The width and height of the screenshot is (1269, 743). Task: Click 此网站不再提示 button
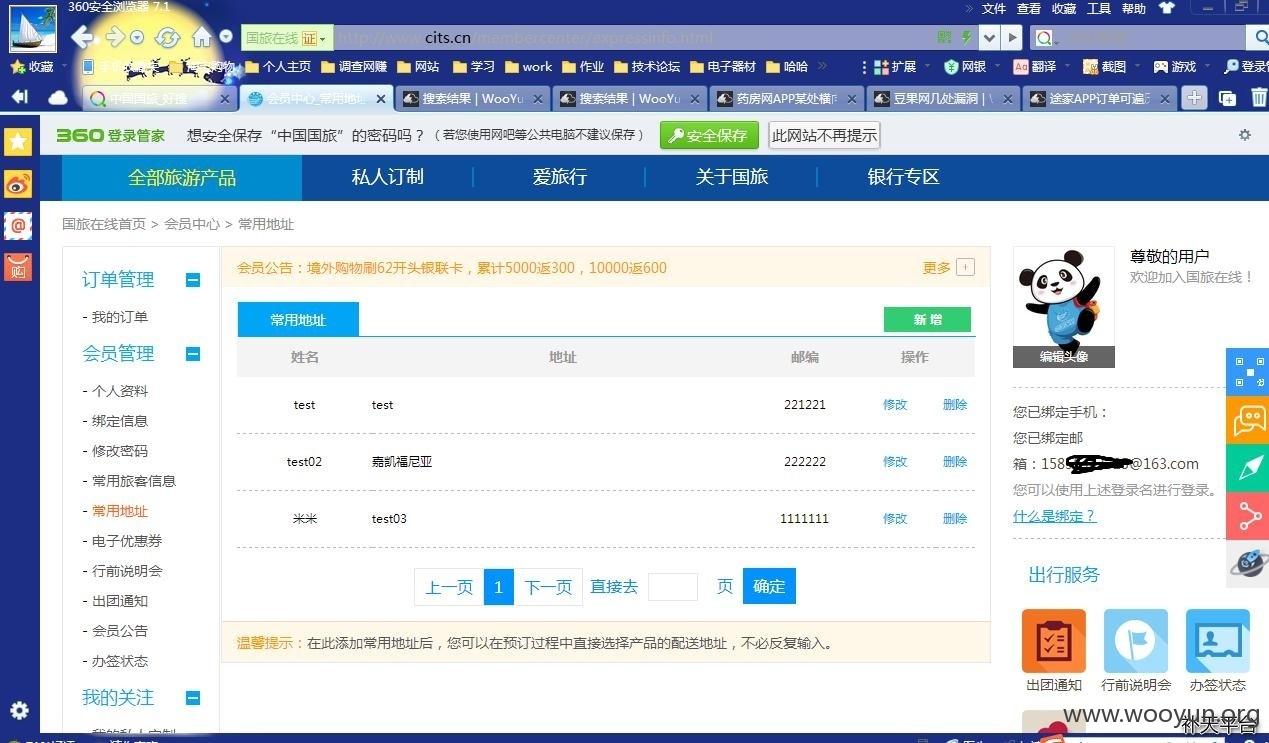pyautogui.click(x=824, y=135)
